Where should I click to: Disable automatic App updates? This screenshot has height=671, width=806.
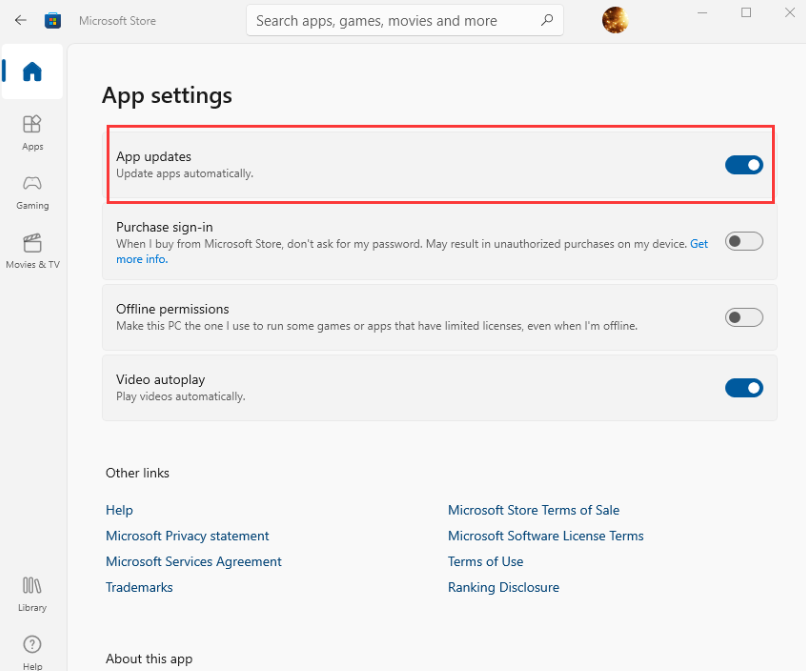pos(744,164)
